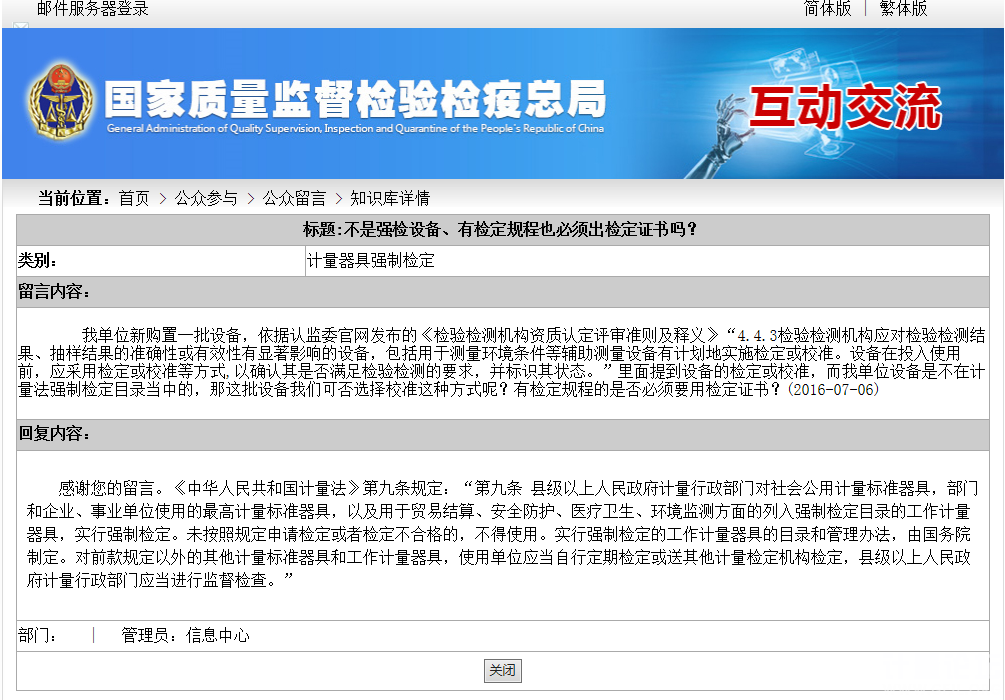The width and height of the screenshot is (1005, 700).
Task: Switch to 繁体版 traditional version
Action: click(x=903, y=9)
